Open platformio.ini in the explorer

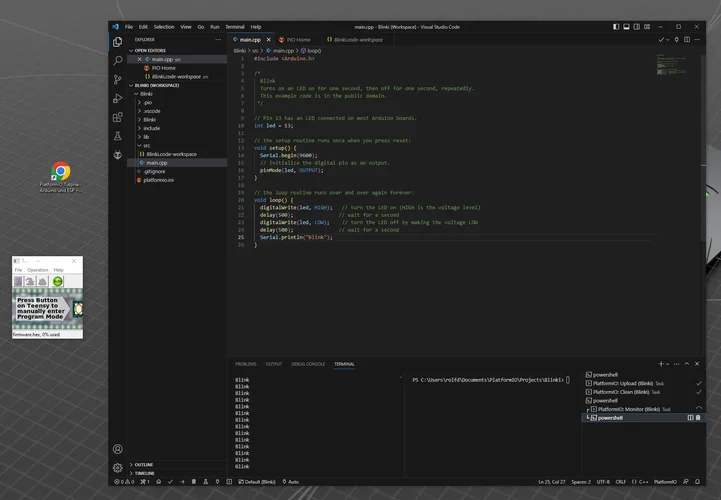click(158, 180)
